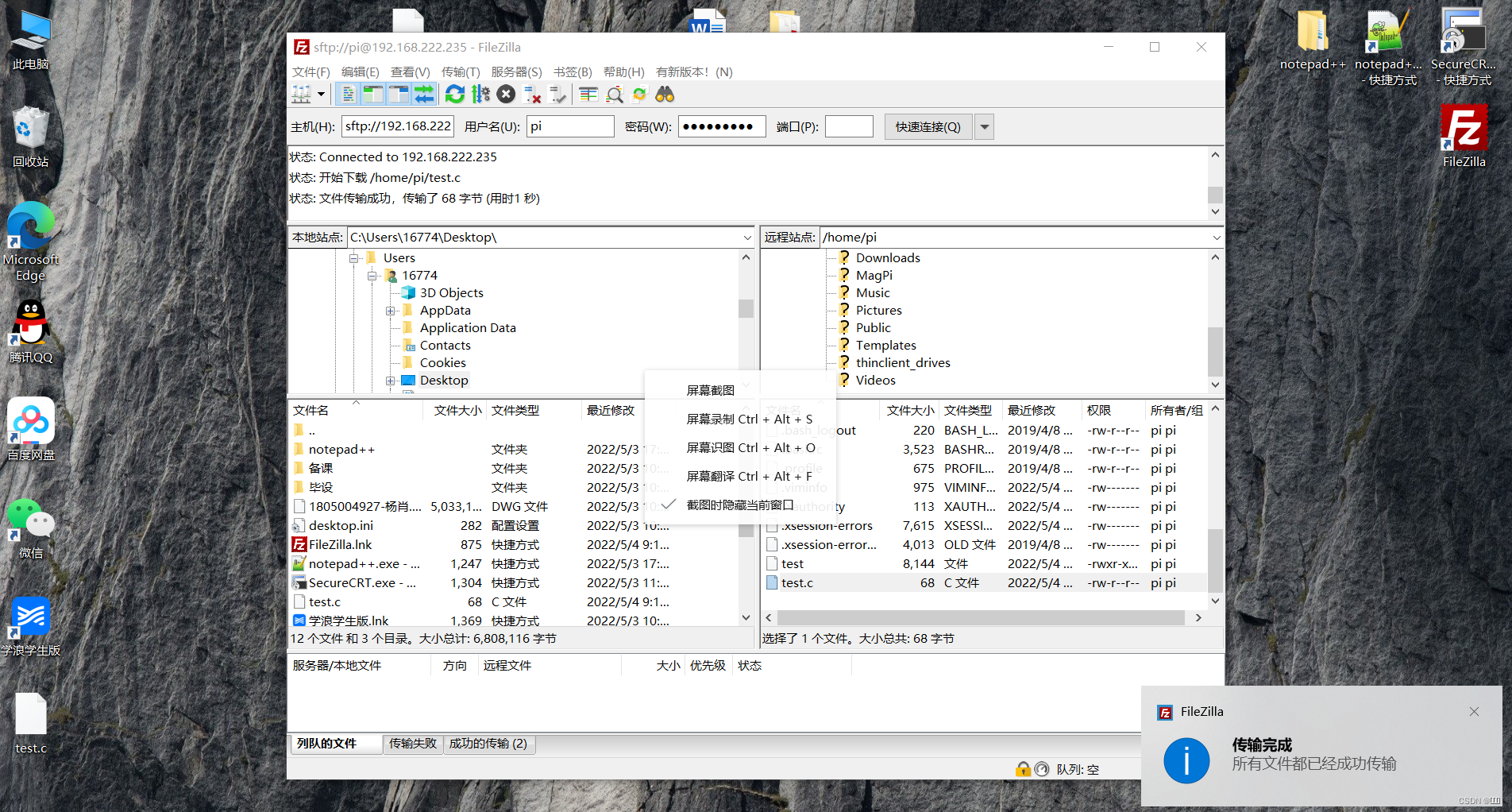Select FileZilla.lnk in local file list

(340, 545)
